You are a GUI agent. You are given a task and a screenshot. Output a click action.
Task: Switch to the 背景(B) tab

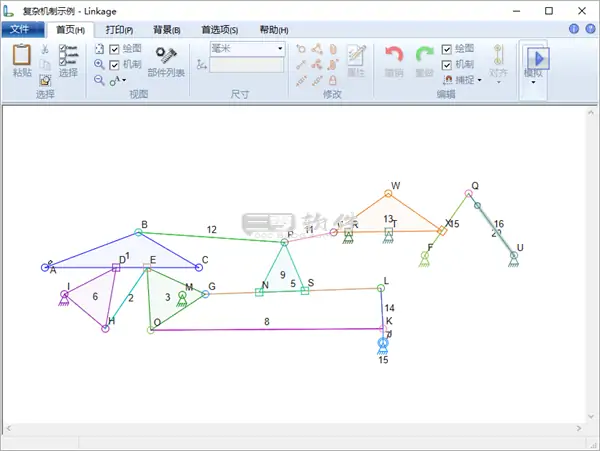[167, 30]
